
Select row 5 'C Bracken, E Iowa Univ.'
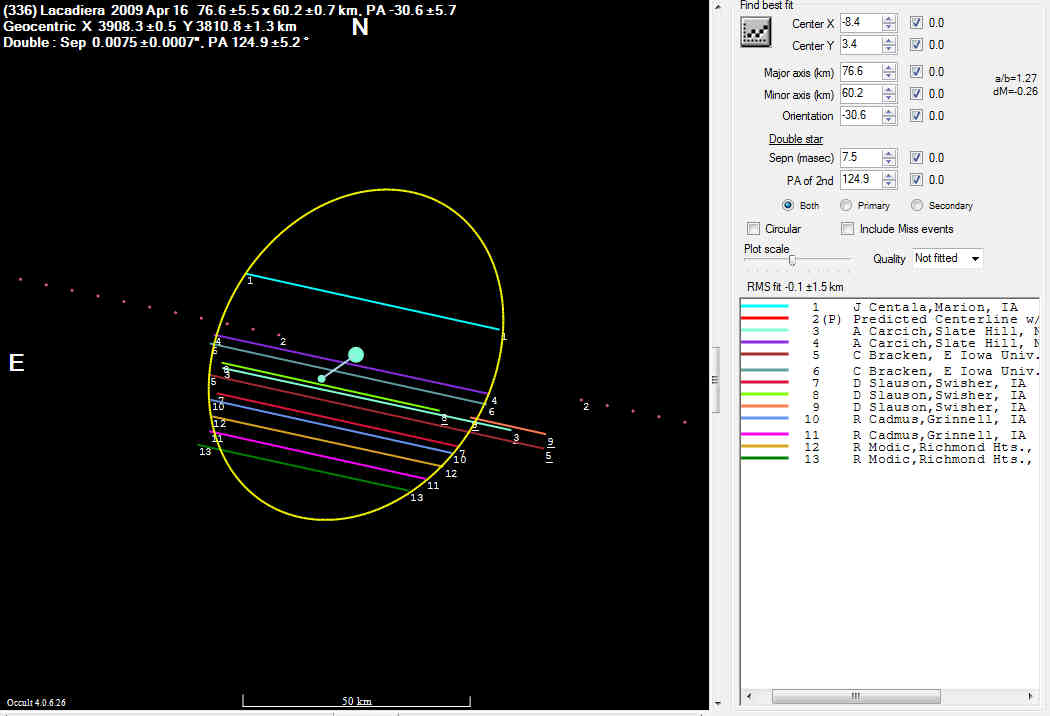pyautogui.click(x=890, y=355)
